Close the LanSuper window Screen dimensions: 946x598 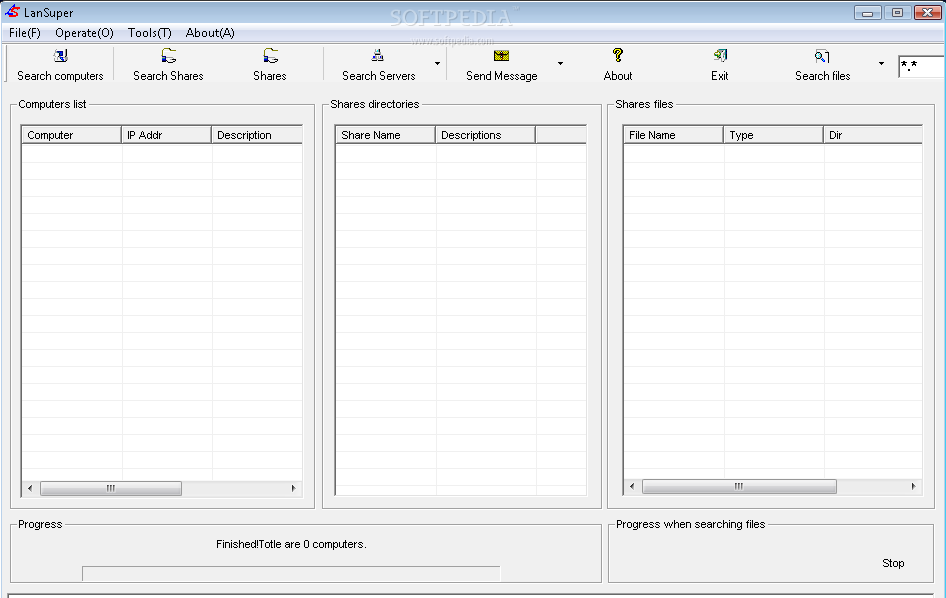pyautogui.click(x=927, y=12)
